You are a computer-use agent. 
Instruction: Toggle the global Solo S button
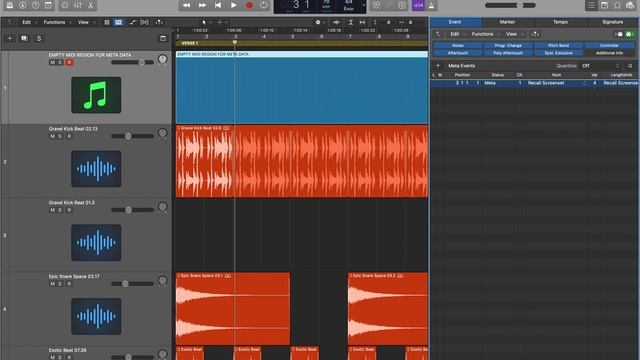(39, 38)
